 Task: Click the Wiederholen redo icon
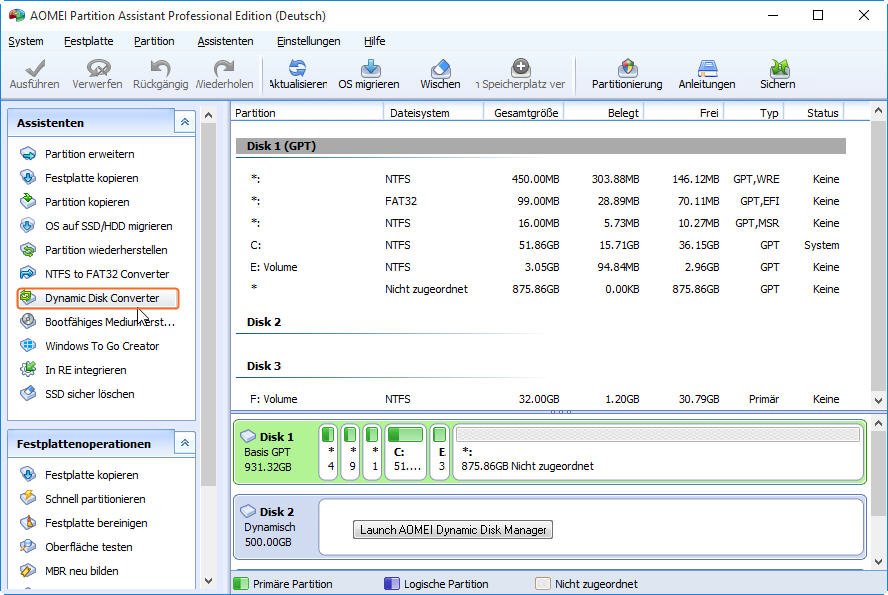point(224,69)
